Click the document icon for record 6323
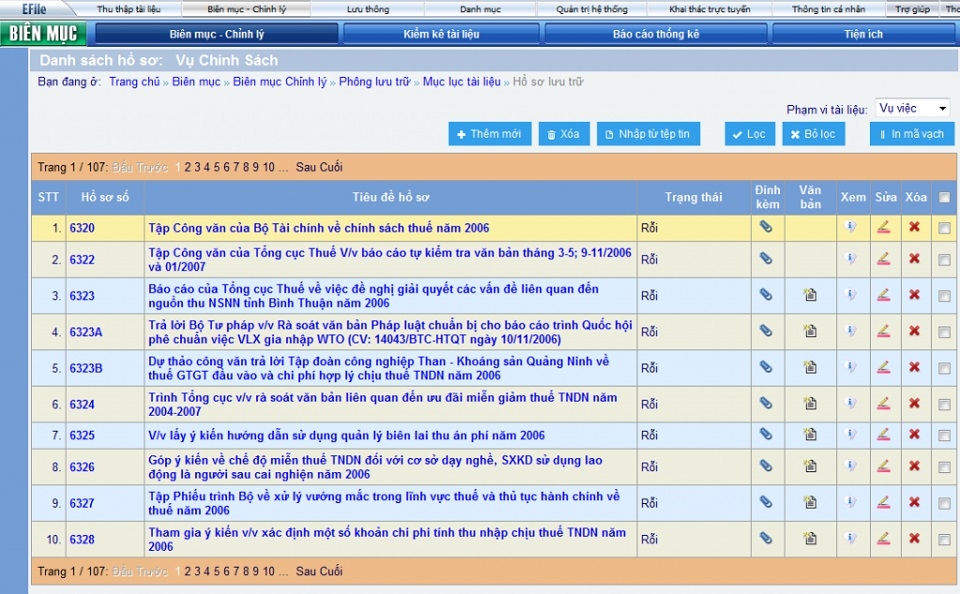This screenshot has height=594, width=960. coord(809,295)
